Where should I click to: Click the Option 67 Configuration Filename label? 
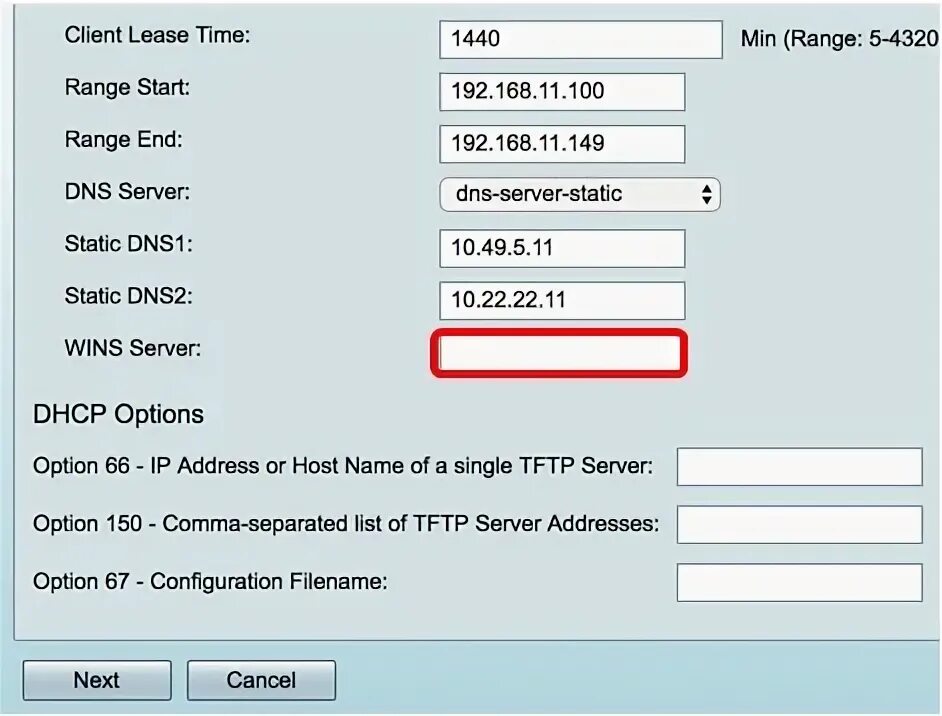click(210, 581)
